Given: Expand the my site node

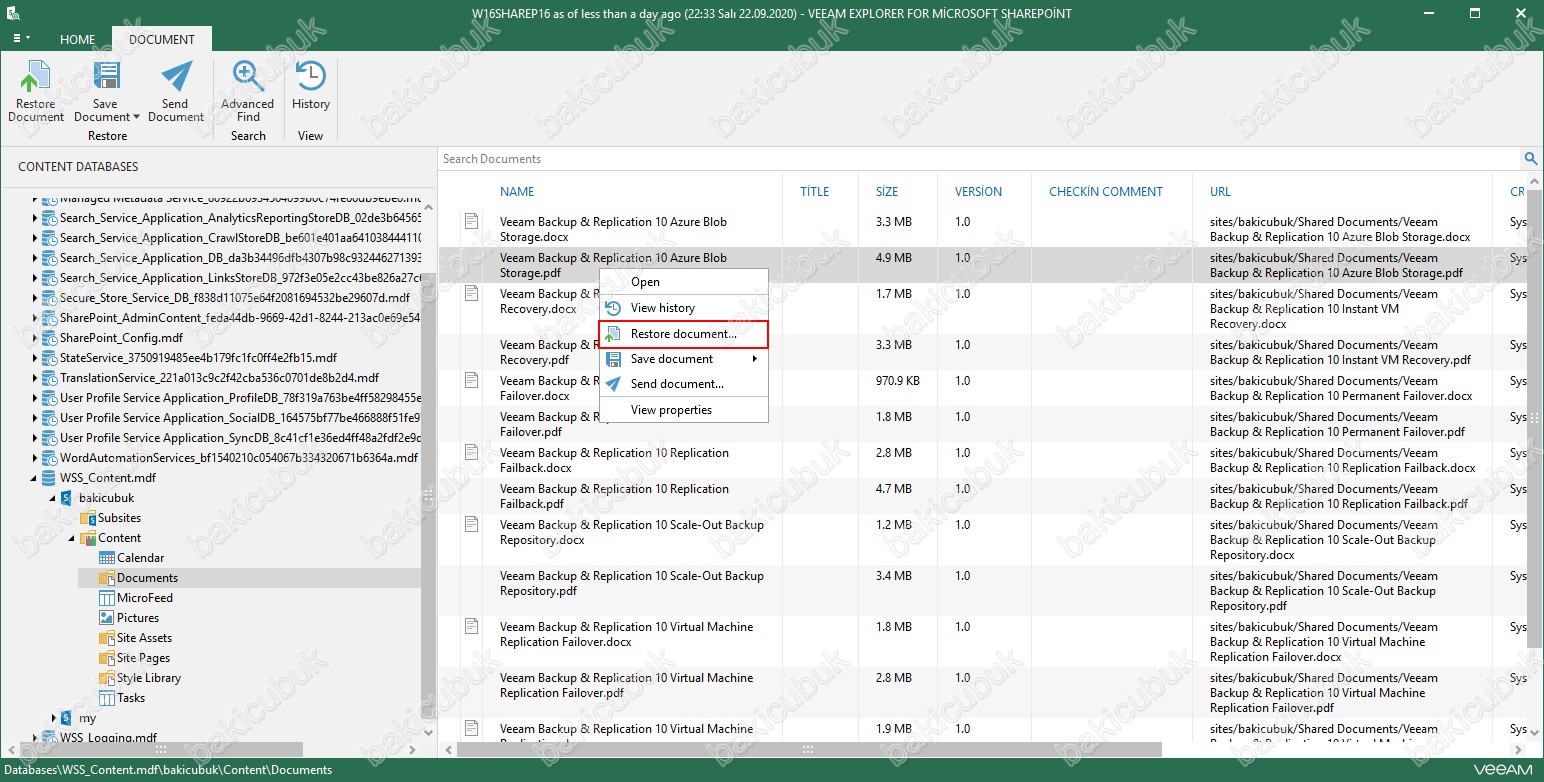Looking at the screenshot, I should coord(54,718).
